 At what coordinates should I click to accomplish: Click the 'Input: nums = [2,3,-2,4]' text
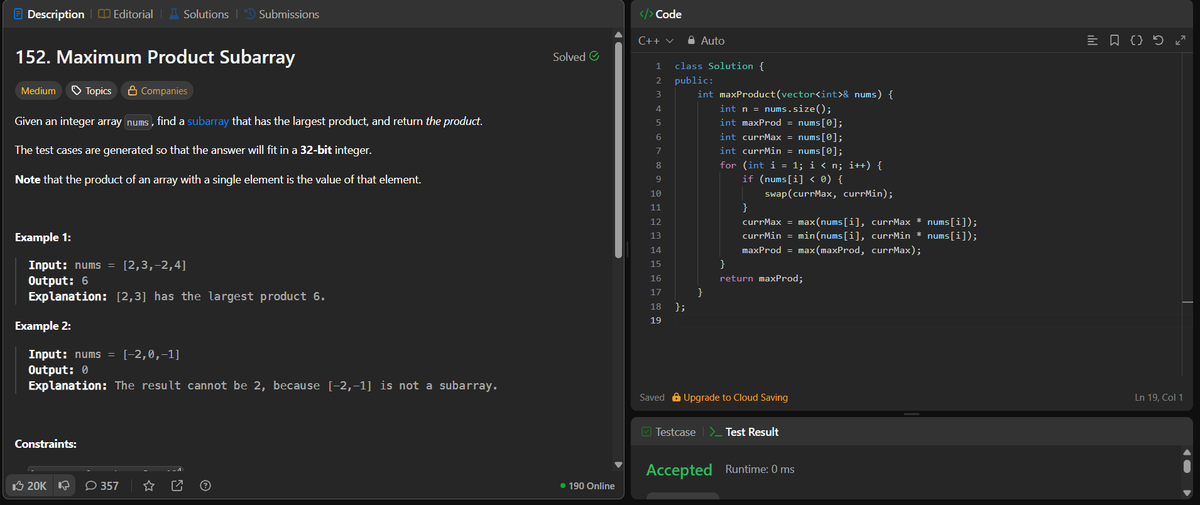coord(107,265)
